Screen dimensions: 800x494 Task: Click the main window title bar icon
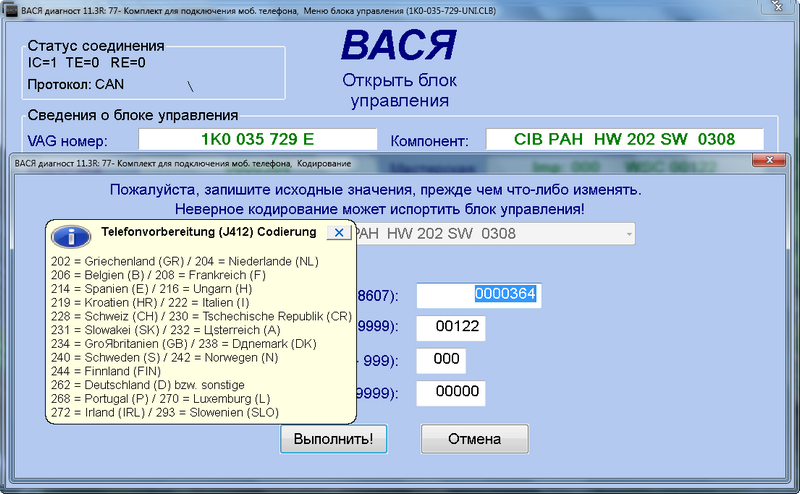(11, 10)
